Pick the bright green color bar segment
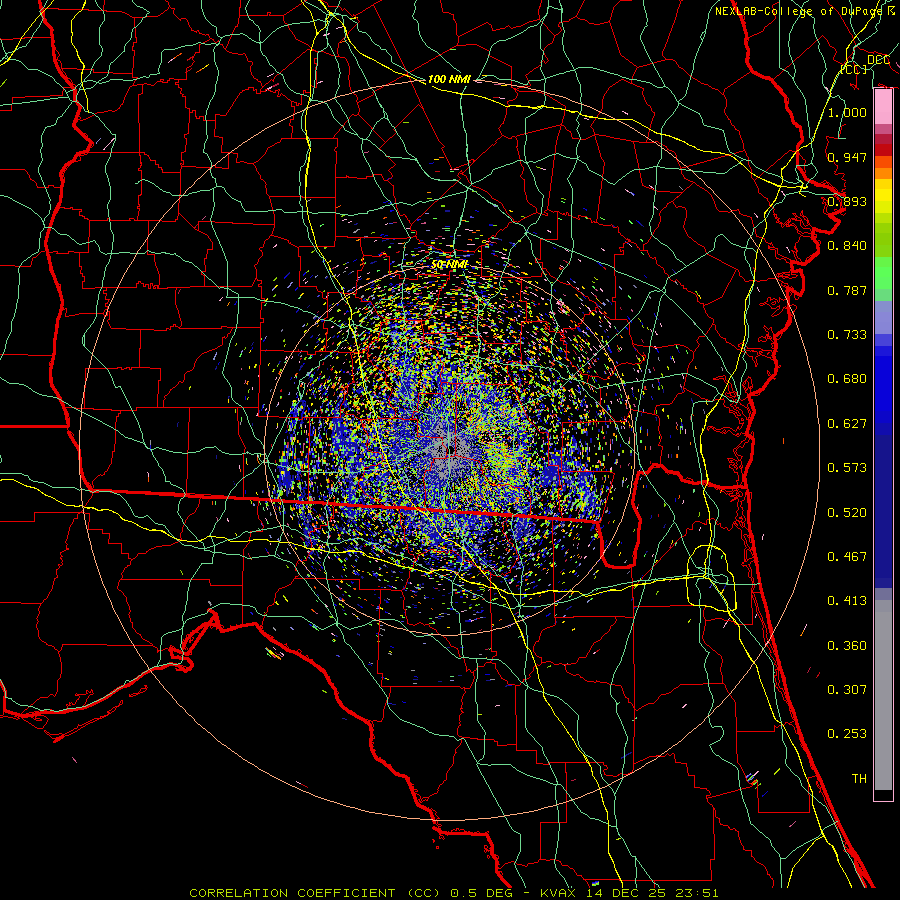 point(883,273)
